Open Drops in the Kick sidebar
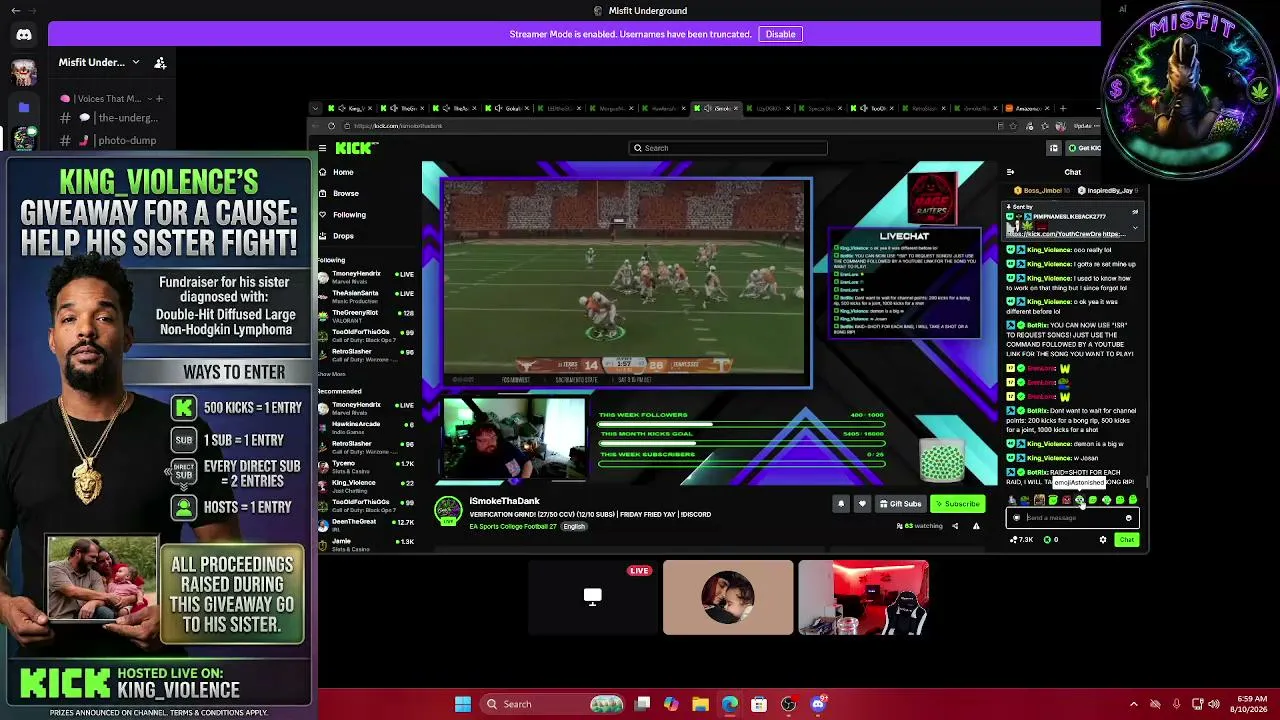The width and height of the screenshot is (1280, 720). point(343,236)
